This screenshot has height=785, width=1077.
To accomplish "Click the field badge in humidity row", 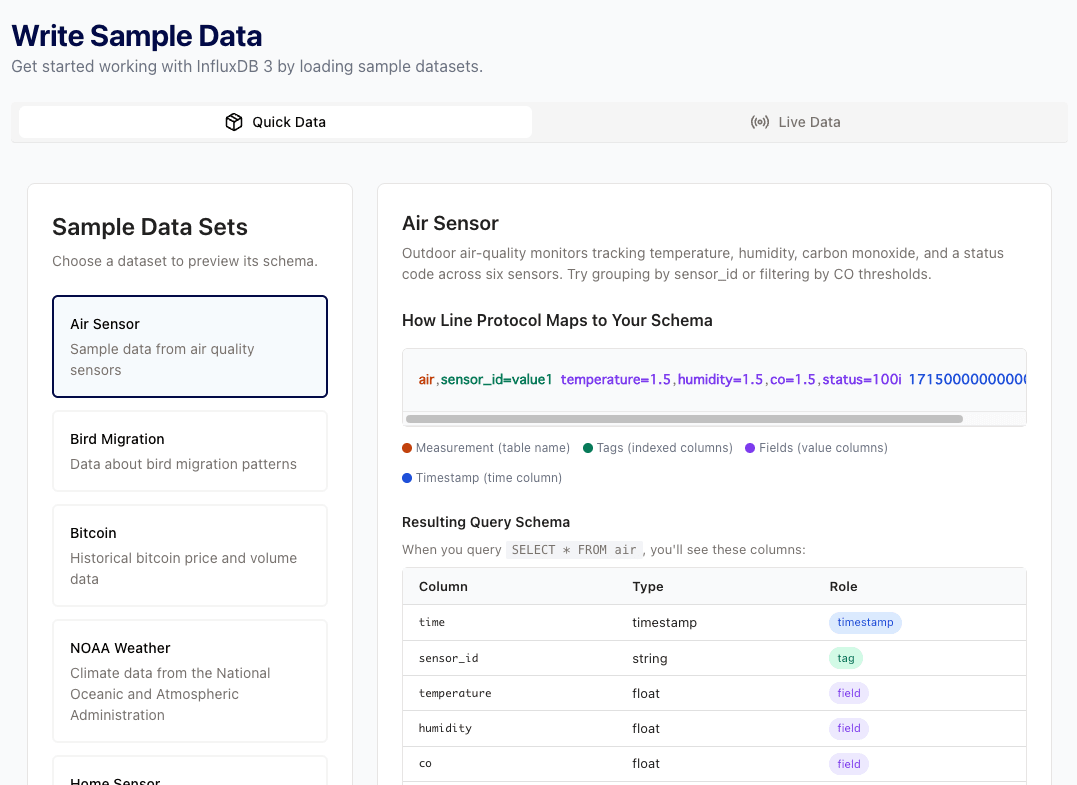I will point(849,728).
